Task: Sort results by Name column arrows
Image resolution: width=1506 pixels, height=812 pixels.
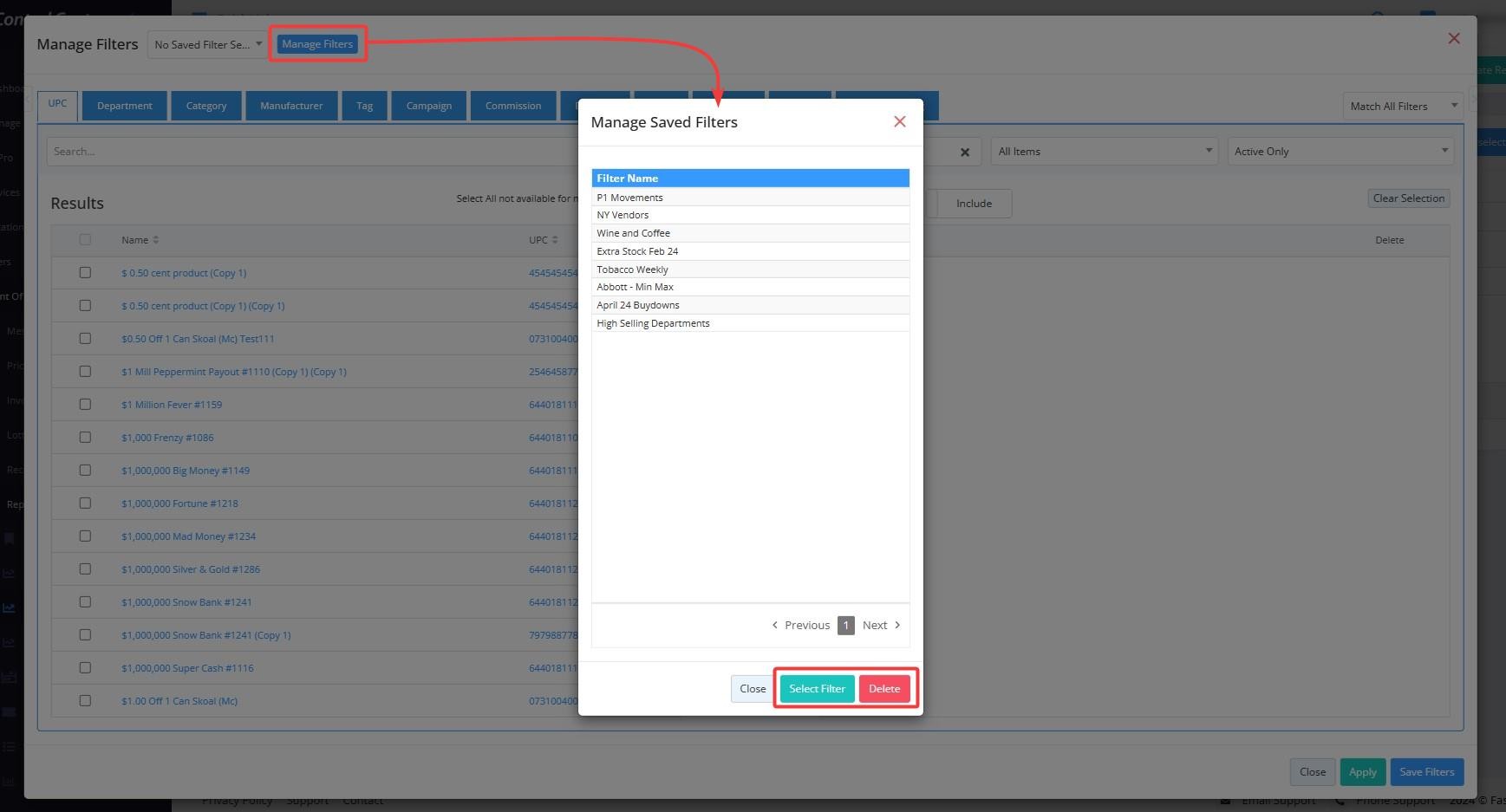Action: click(155, 240)
